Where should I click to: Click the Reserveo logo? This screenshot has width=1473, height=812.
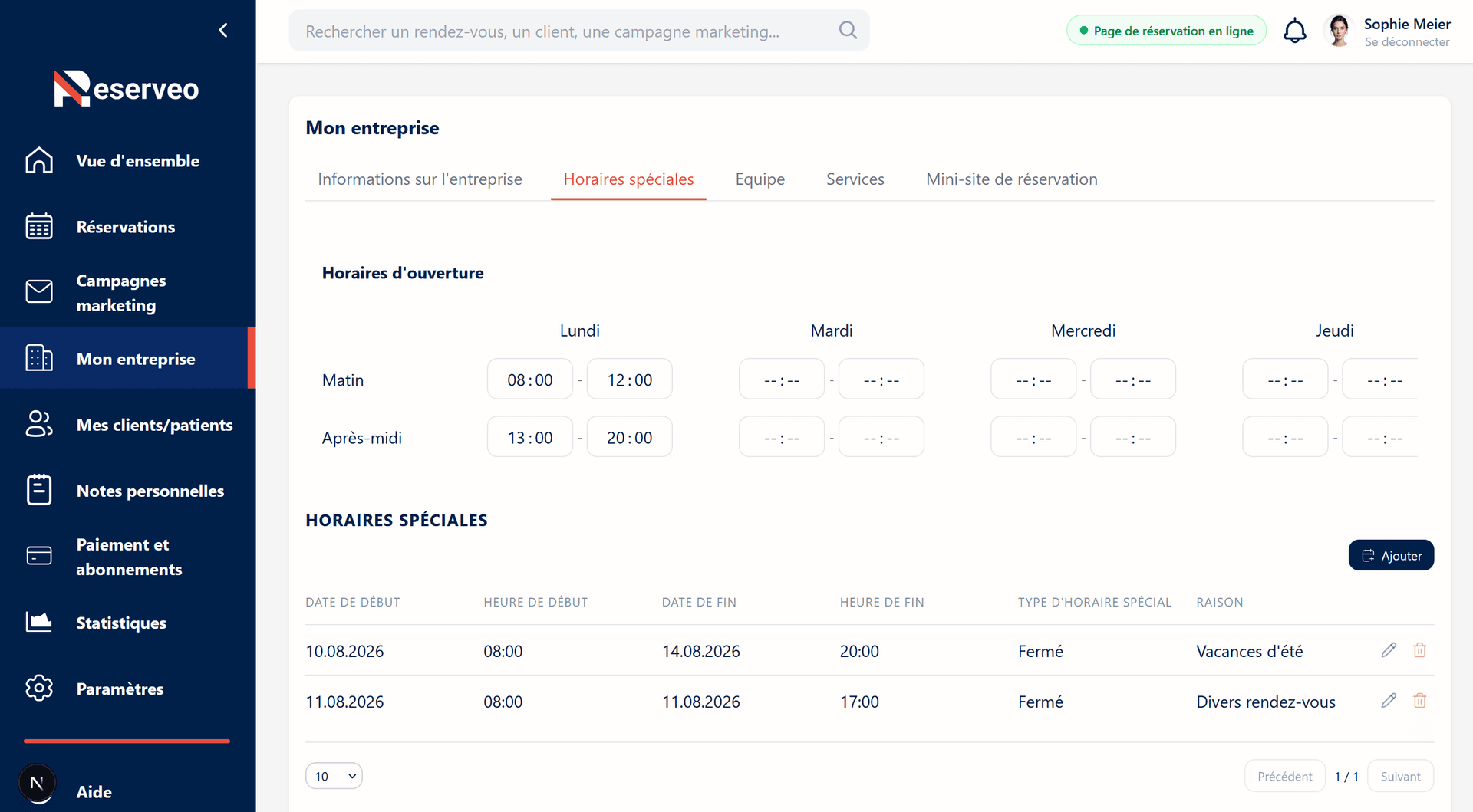[127, 88]
